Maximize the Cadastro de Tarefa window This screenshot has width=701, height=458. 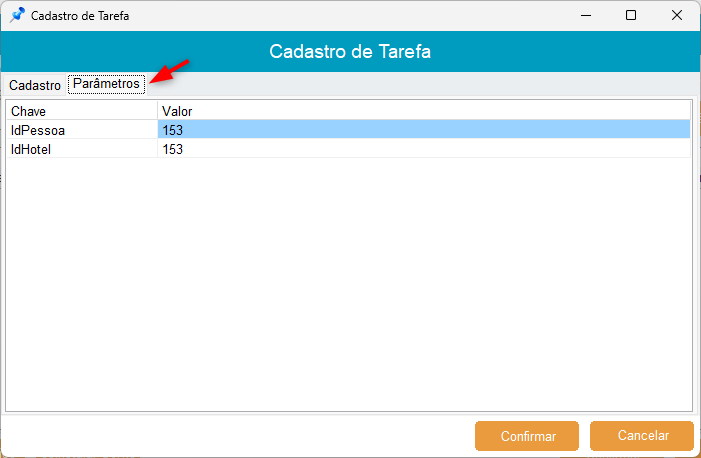coord(631,16)
